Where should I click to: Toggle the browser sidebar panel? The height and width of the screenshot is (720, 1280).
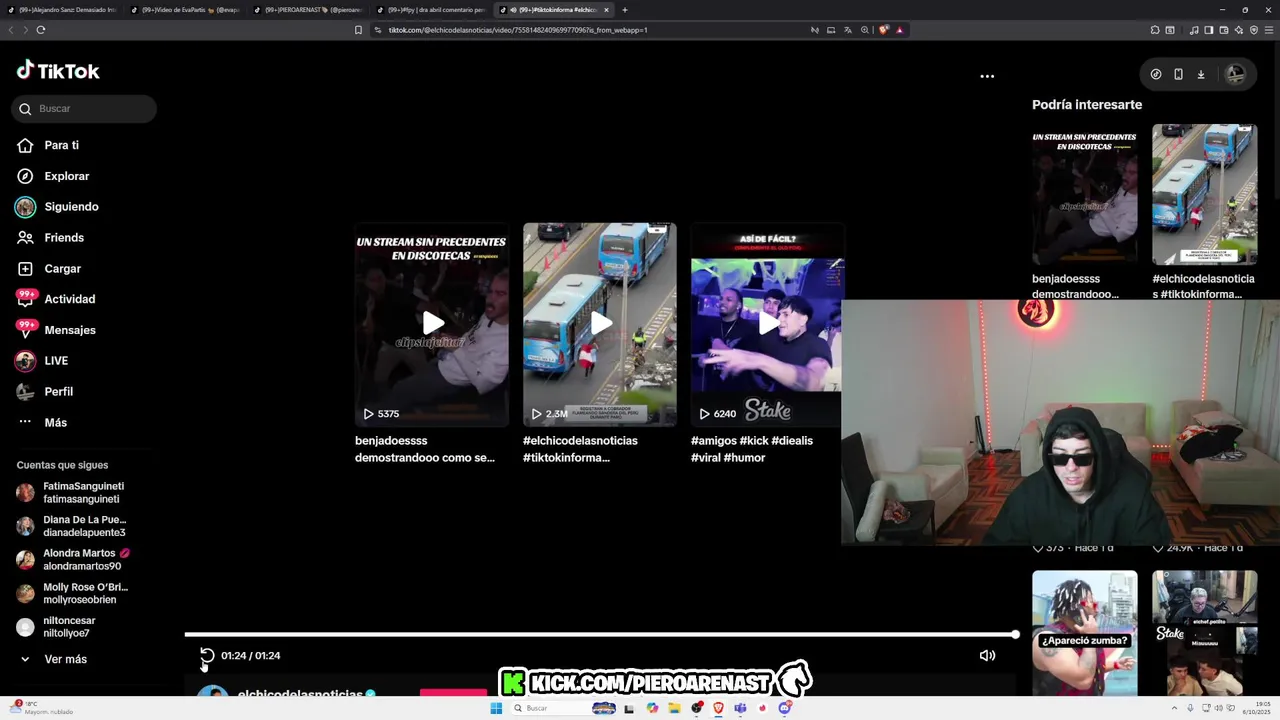pyautogui.click(x=1208, y=30)
